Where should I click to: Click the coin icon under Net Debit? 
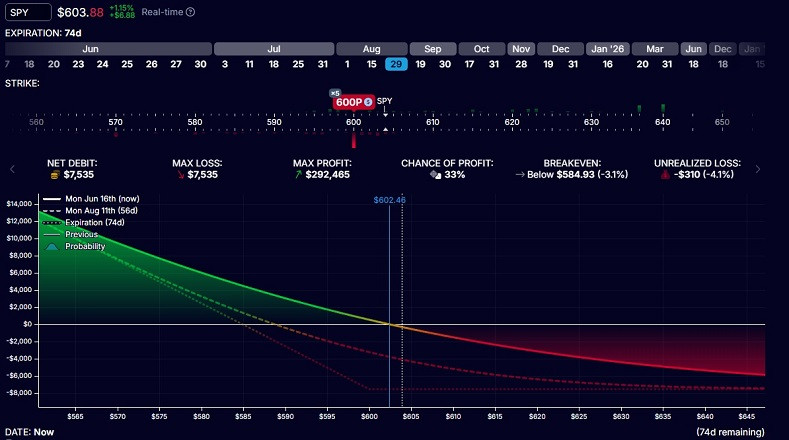tap(55, 175)
